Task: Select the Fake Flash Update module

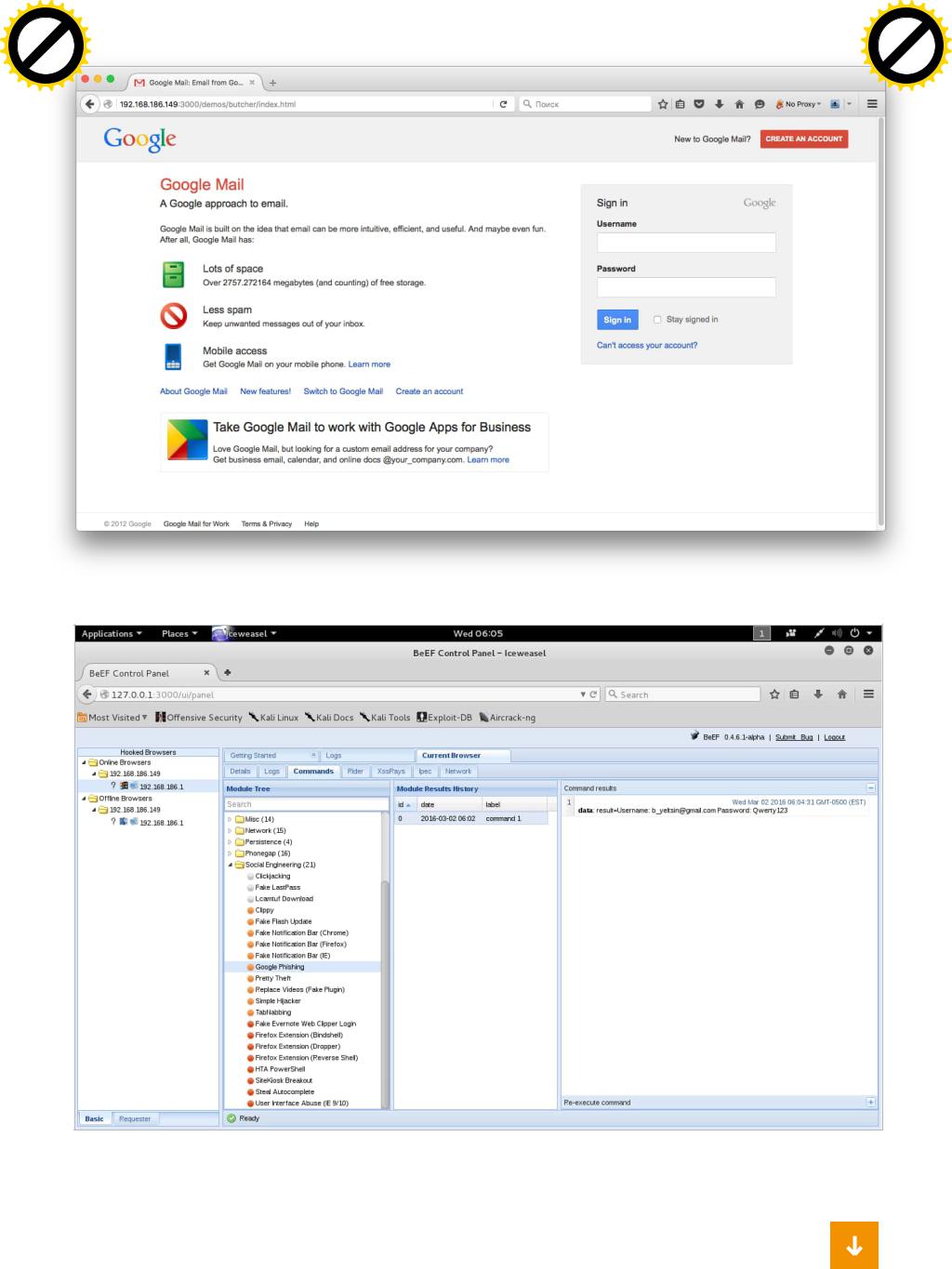Action: coord(283,921)
